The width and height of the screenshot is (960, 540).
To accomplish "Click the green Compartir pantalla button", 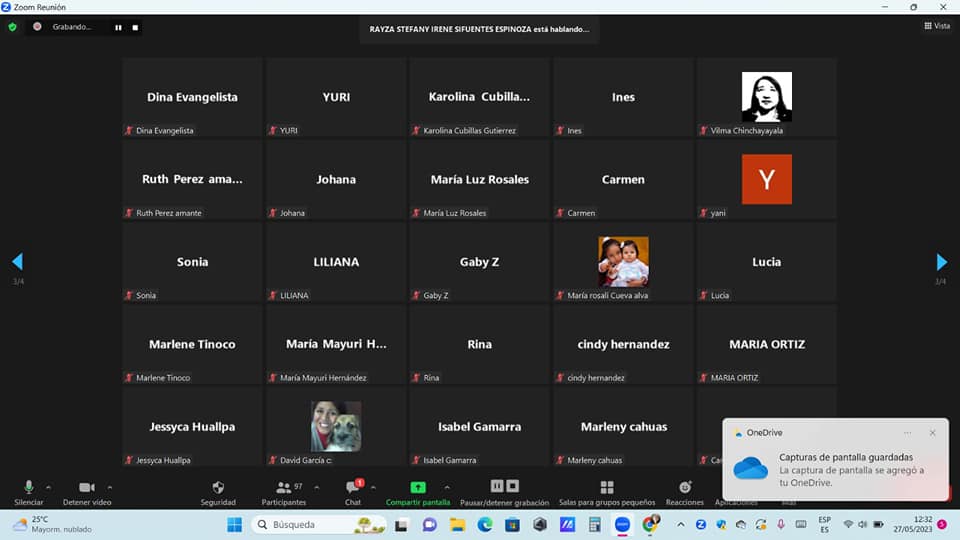I will point(418,489).
